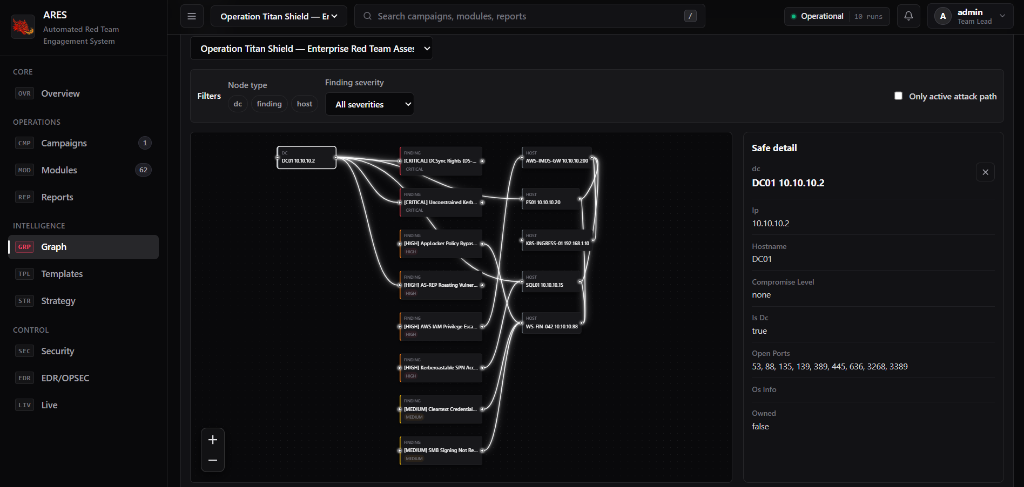Screen dimensions: 1024x487
Task: Select Graph in sidebar
Action: pos(84,247)
